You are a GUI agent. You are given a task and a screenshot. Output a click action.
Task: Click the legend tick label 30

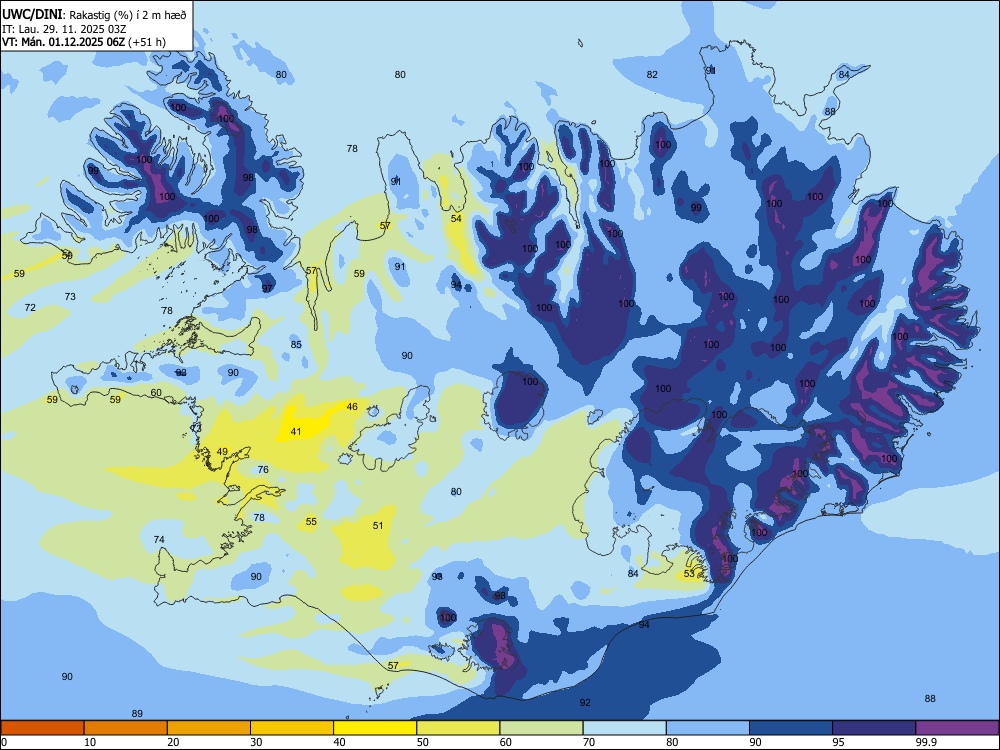tap(256, 742)
